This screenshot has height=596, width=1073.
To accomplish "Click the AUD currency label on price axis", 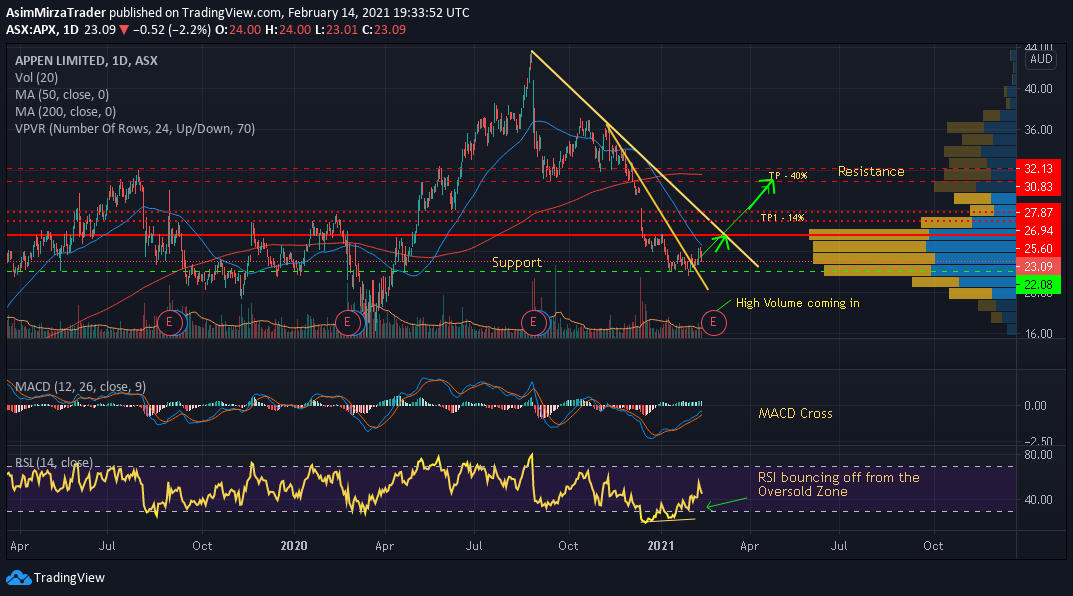I will tap(1041, 59).
